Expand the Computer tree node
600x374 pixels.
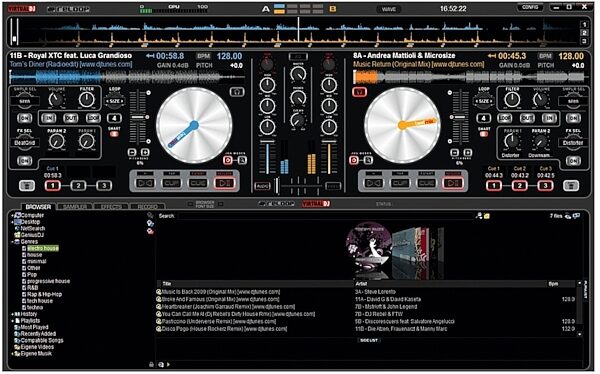coord(12,216)
